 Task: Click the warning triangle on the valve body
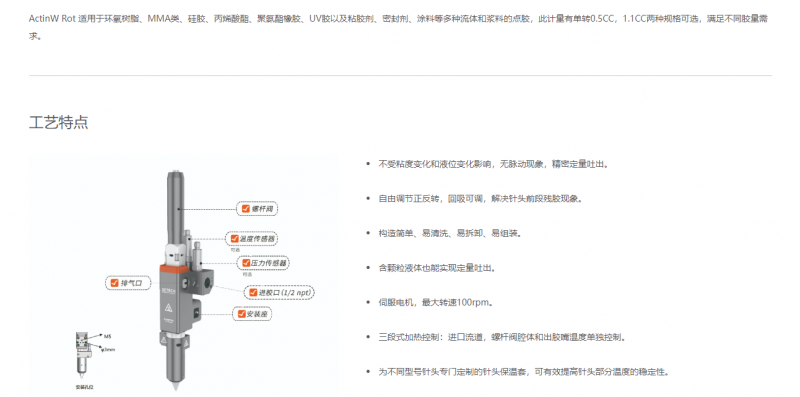pyautogui.click(x=169, y=307)
